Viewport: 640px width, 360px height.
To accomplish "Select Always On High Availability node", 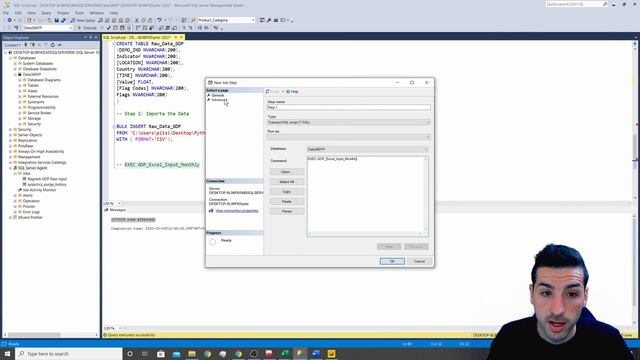I will [x=41, y=151].
